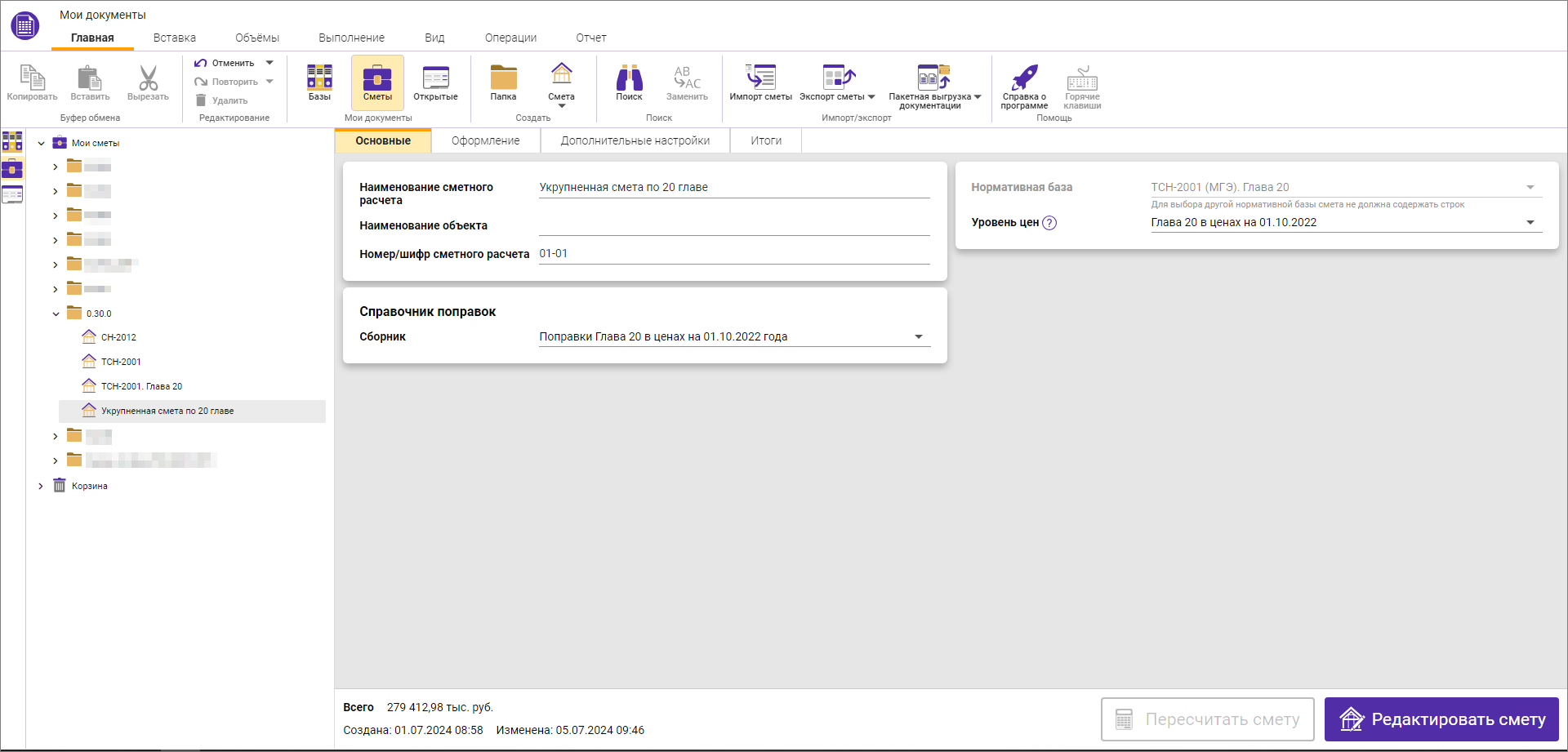Expand the Уровень цен combo box
The height and width of the screenshot is (752, 1568).
tap(1530, 222)
